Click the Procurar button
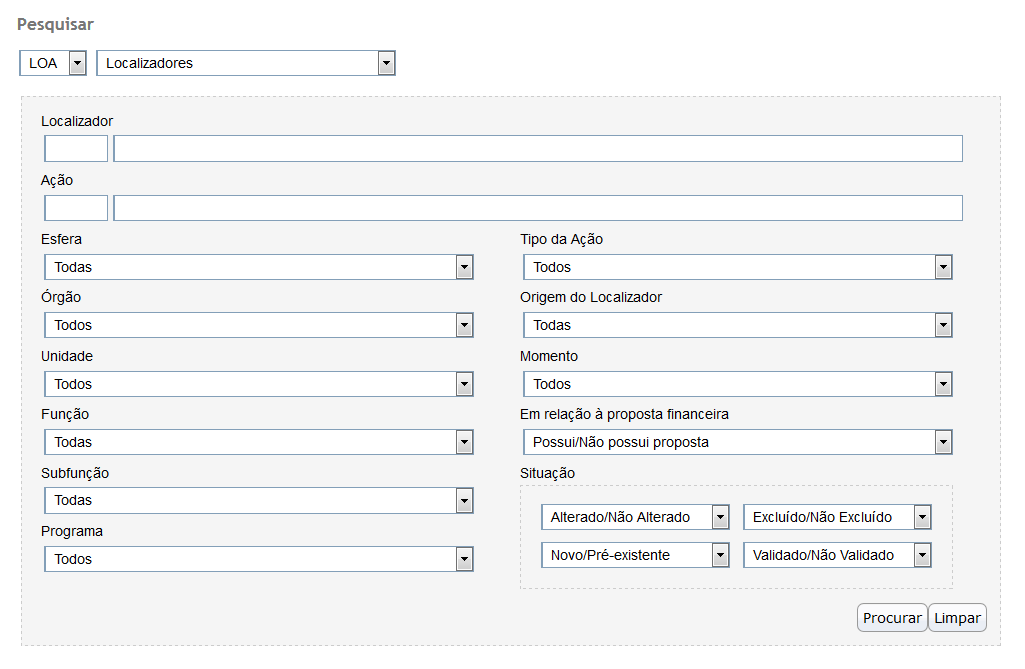Image resolution: width=1025 pixels, height=669 pixels. click(892, 618)
